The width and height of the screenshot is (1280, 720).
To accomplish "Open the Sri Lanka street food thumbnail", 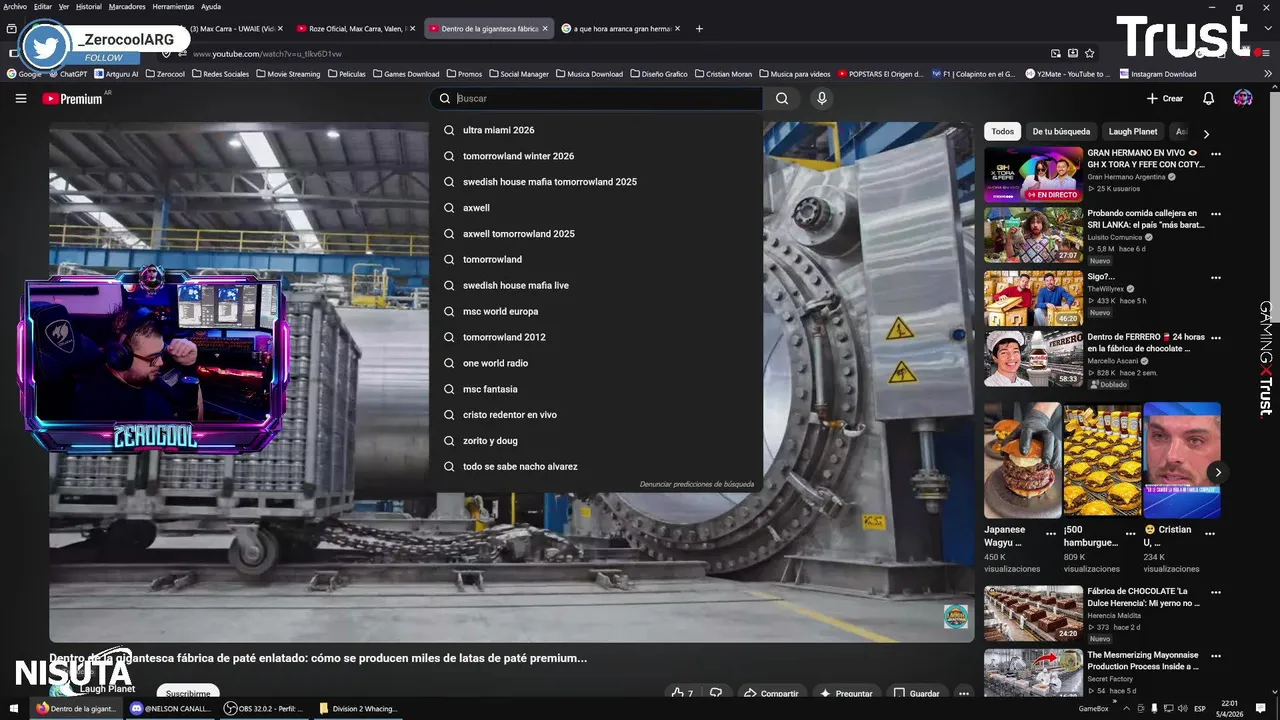I will (x=1033, y=235).
